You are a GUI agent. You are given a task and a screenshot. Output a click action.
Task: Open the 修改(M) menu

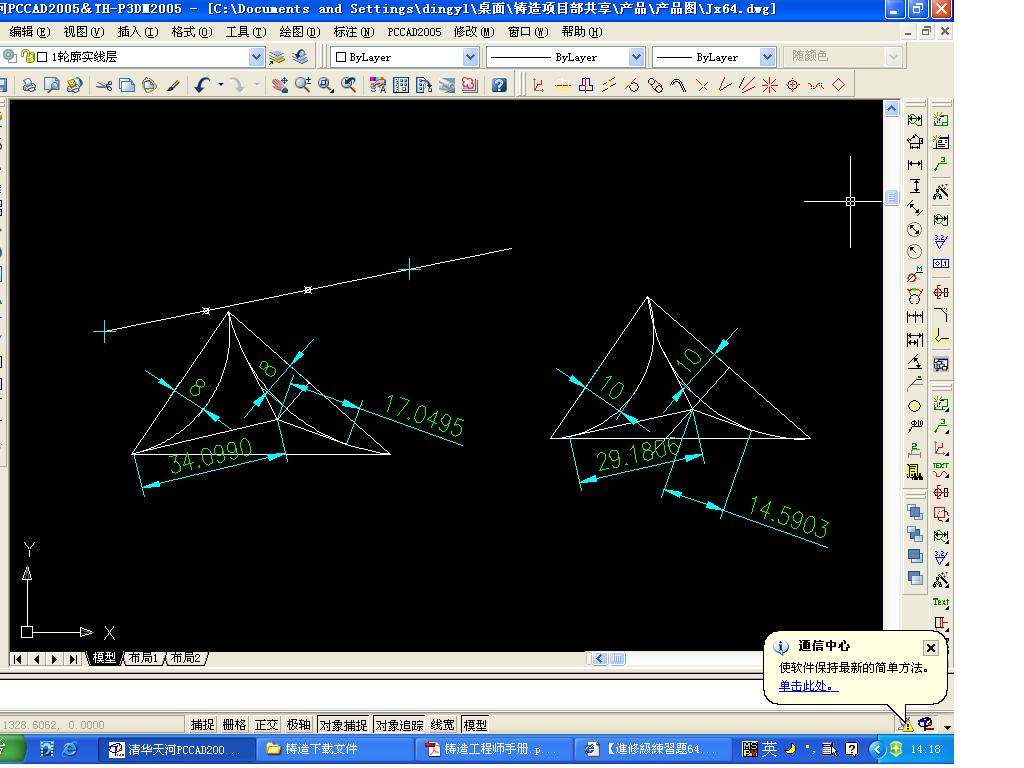(x=473, y=32)
